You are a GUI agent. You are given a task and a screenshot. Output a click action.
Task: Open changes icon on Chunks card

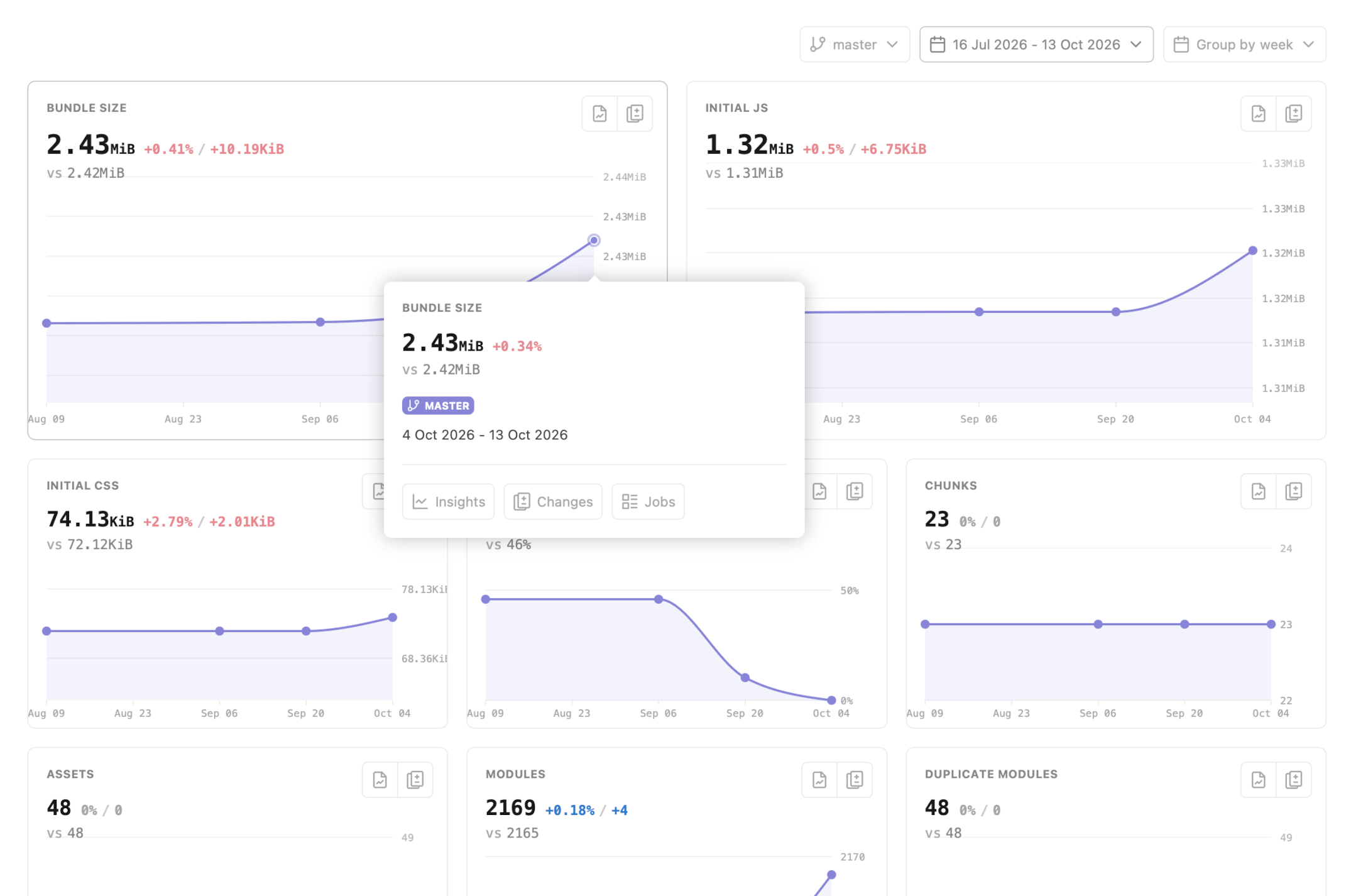click(1293, 491)
